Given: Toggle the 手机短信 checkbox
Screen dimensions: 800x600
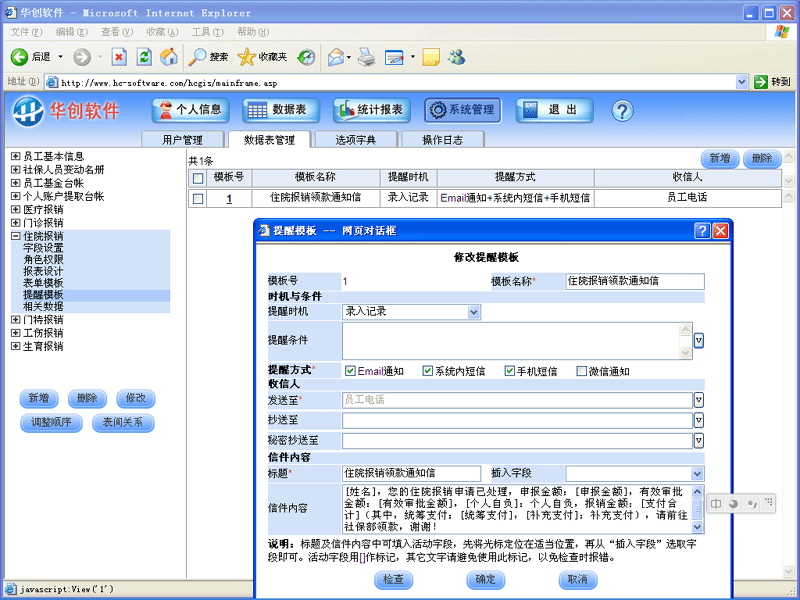Looking at the screenshot, I should (509, 371).
